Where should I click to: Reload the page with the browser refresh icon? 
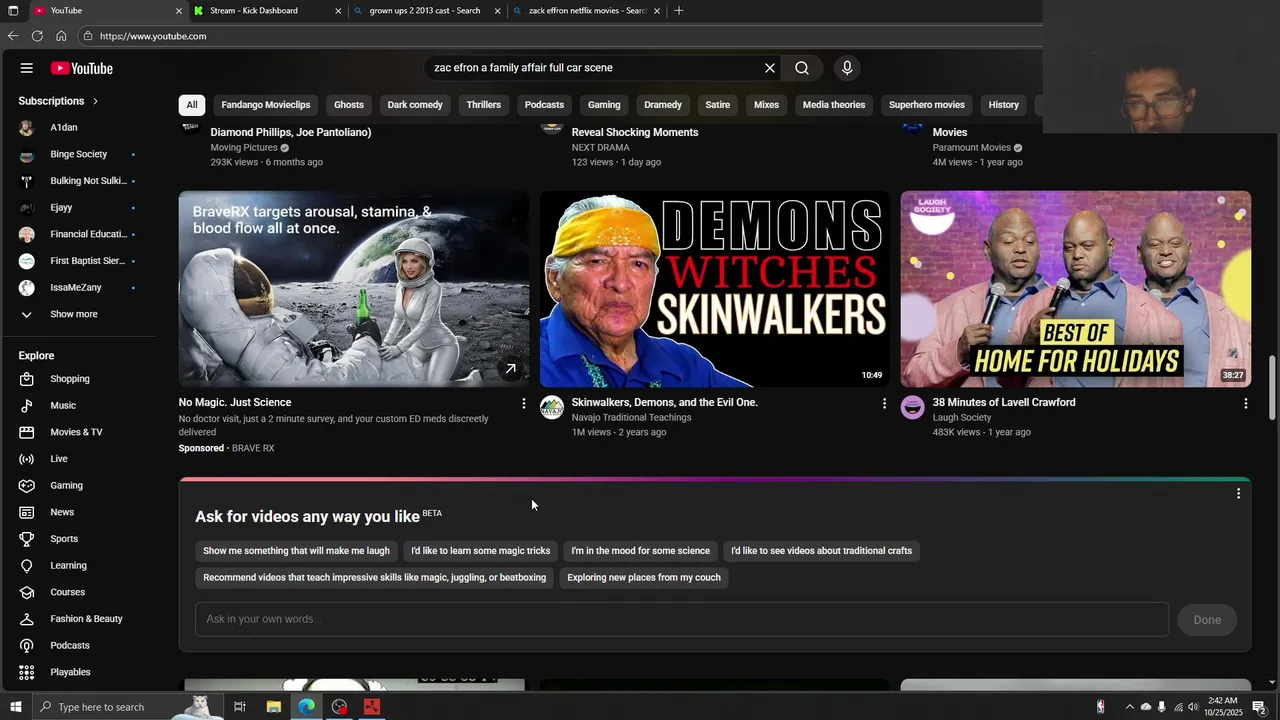click(37, 36)
